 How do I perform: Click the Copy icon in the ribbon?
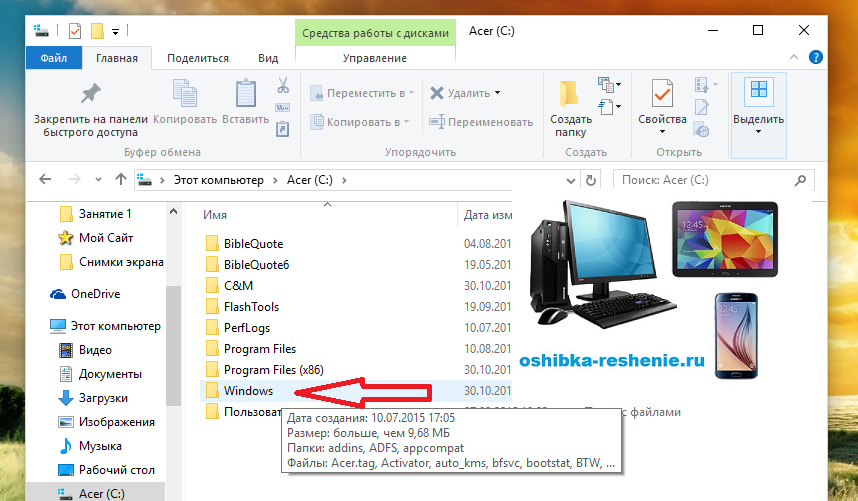(185, 93)
